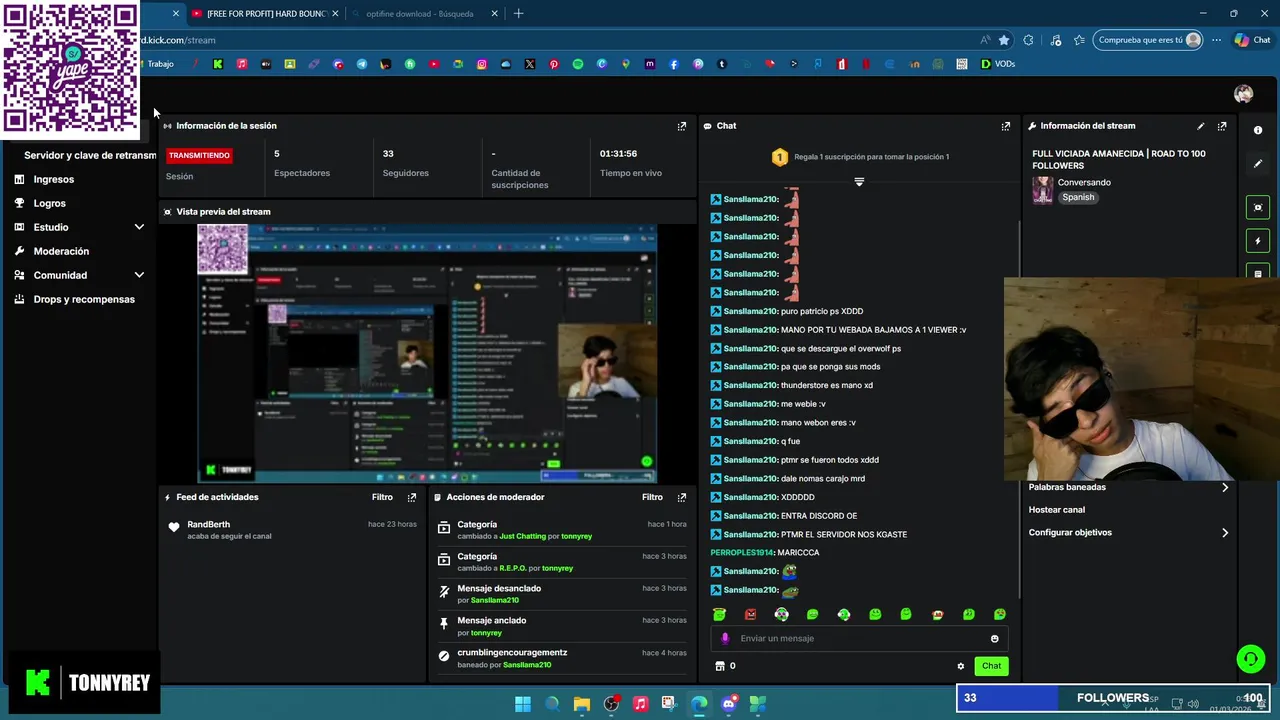The height and width of the screenshot is (720, 1280).
Task: Insert the red angry emote
Action: click(x=750, y=614)
